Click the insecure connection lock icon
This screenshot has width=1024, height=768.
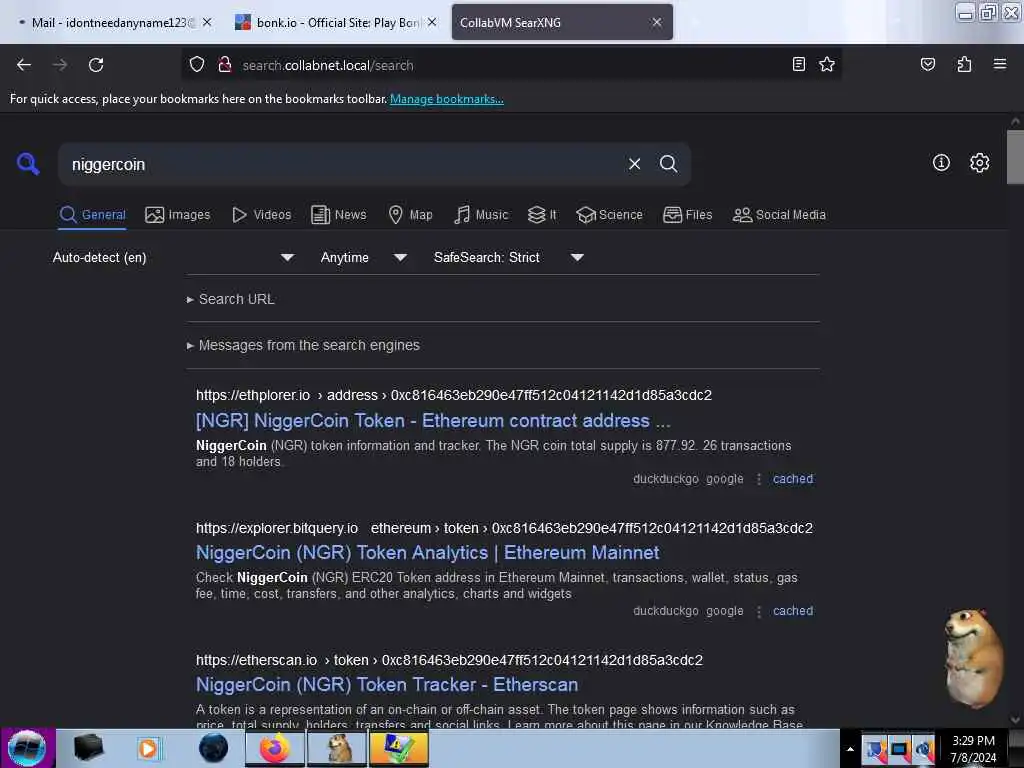(x=225, y=65)
